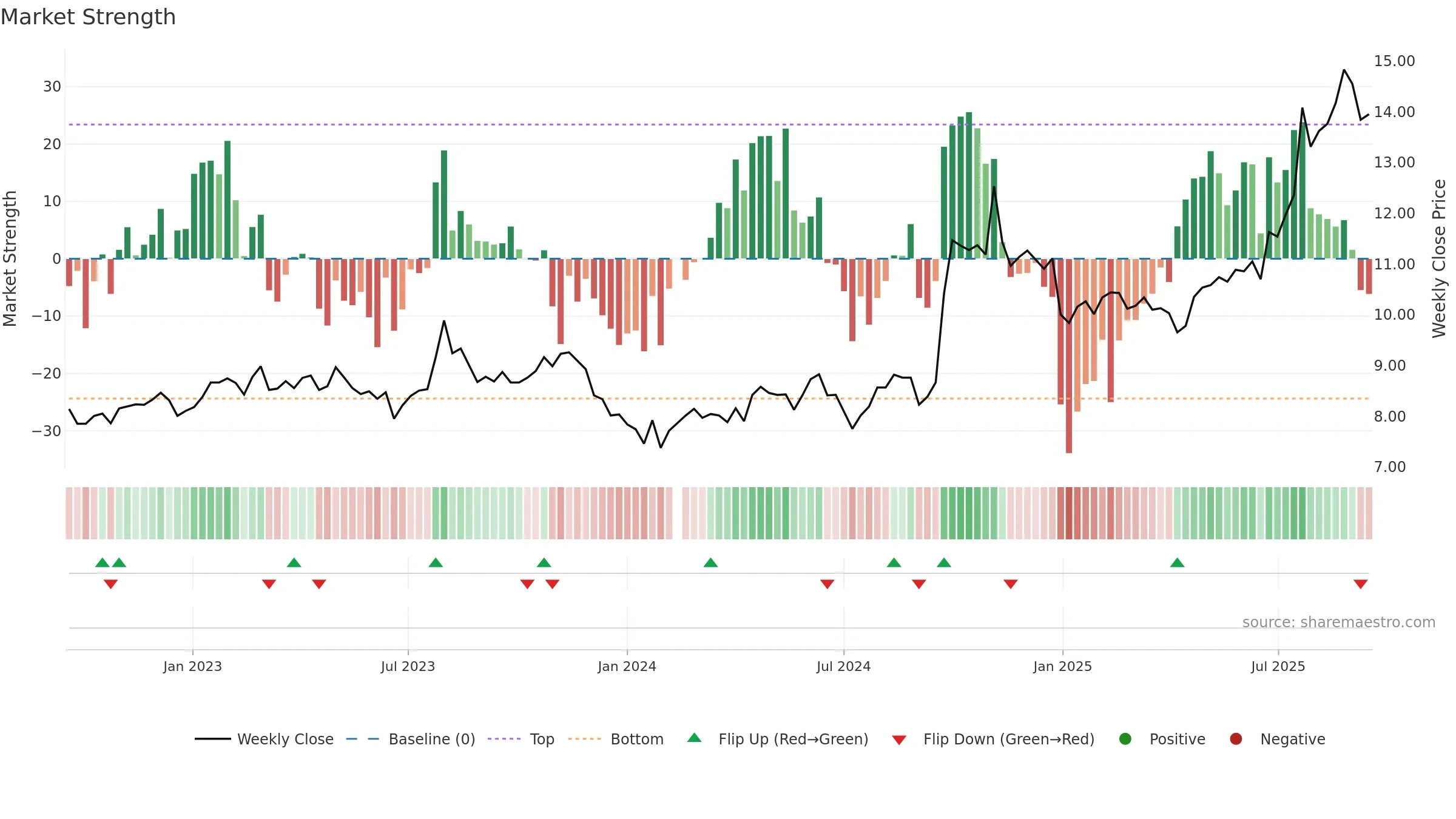Toggle the Flip Down (Green→Red) legend label

1009,739
